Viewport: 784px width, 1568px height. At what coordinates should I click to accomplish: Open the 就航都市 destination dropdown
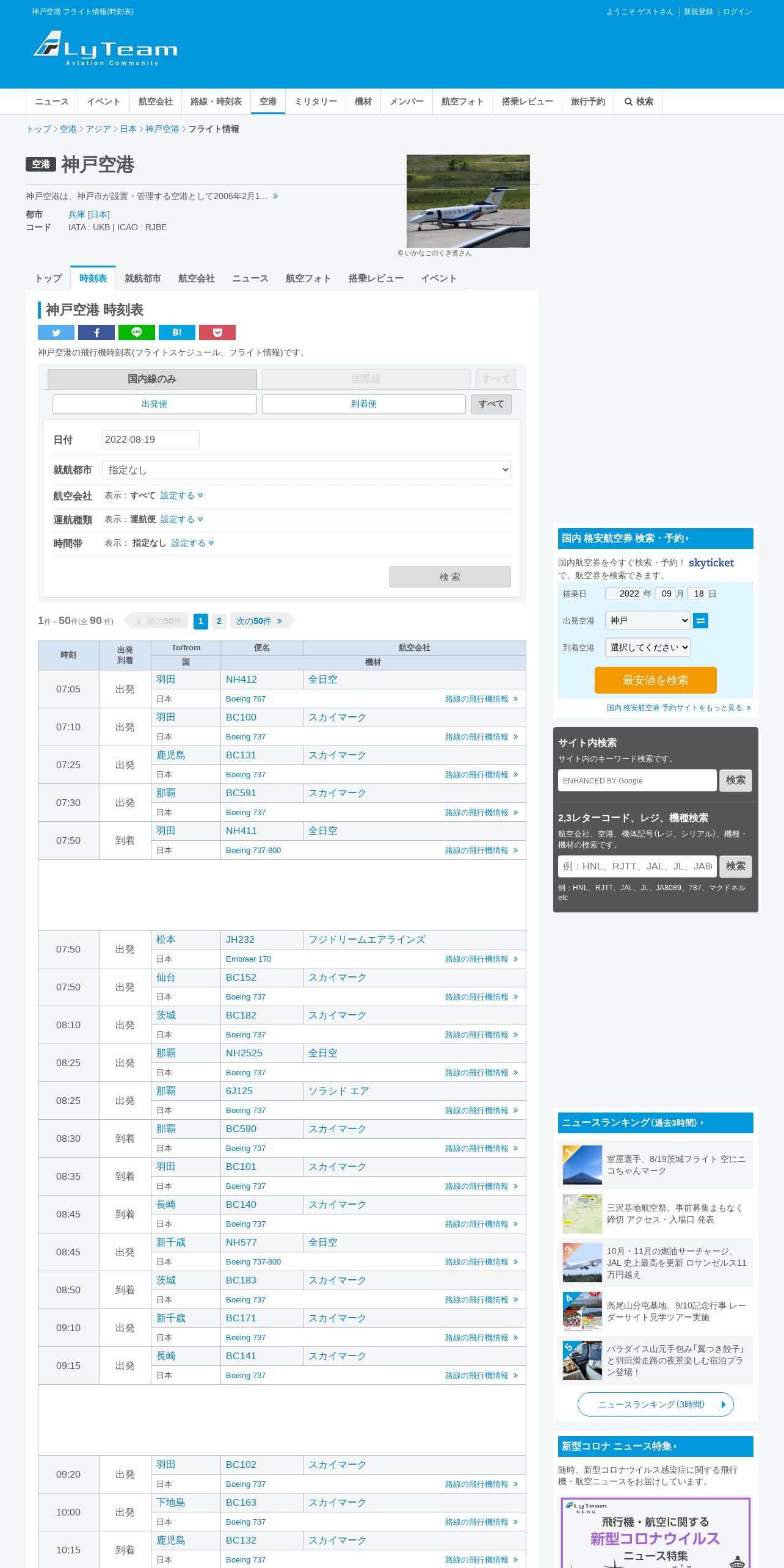point(307,470)
